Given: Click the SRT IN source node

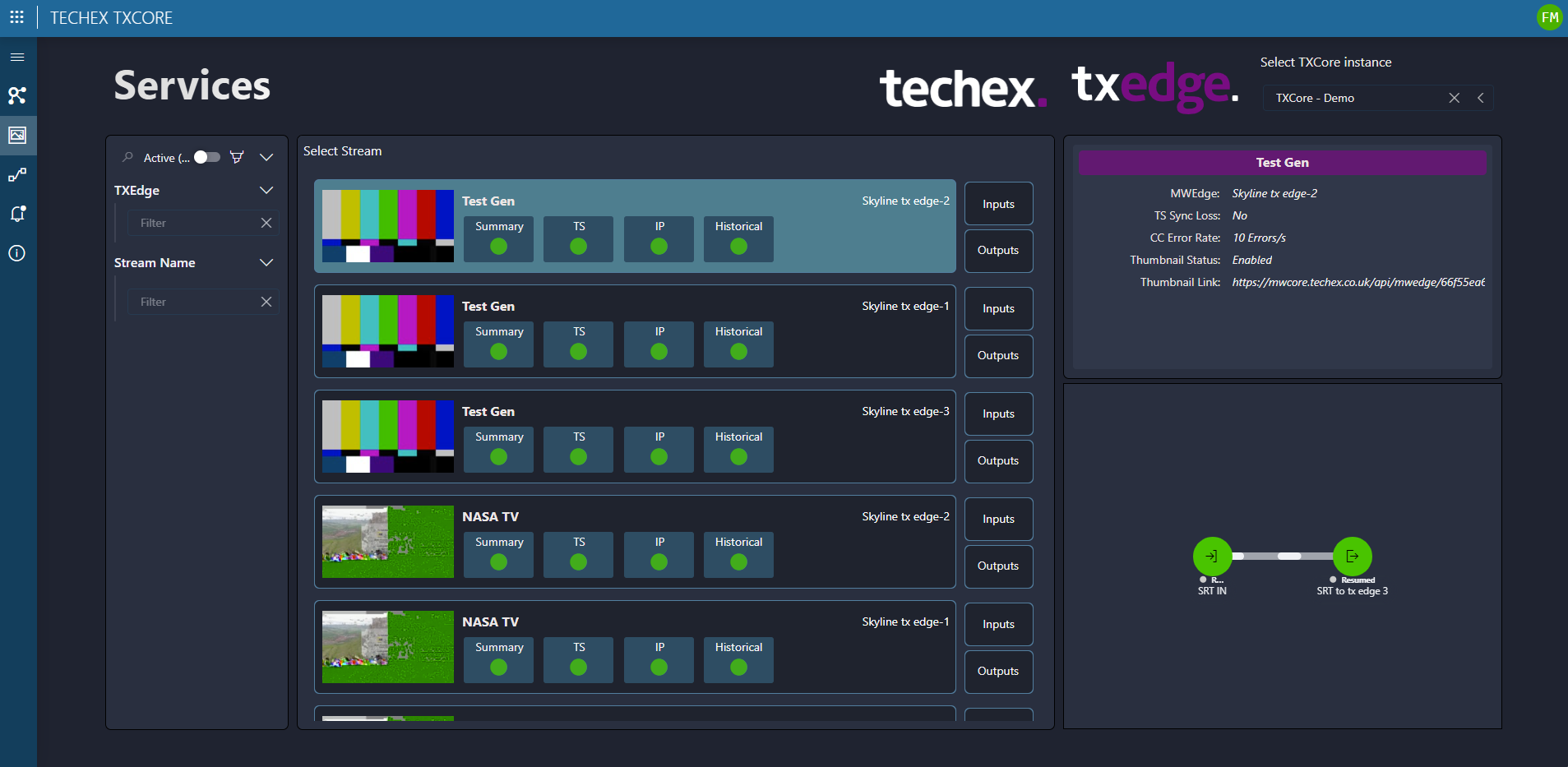Looking at the screenshot, I should tap(1212, 557).
